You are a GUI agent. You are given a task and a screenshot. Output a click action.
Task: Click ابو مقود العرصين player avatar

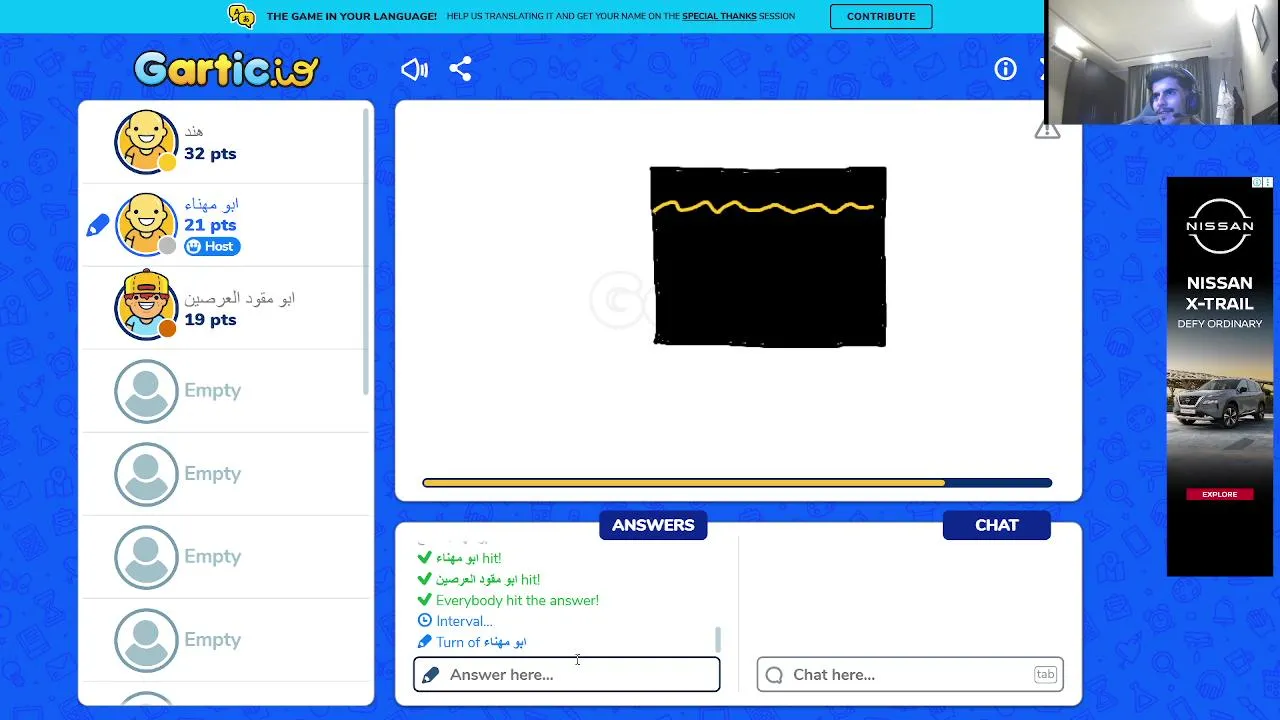click(x=146, y=305)
